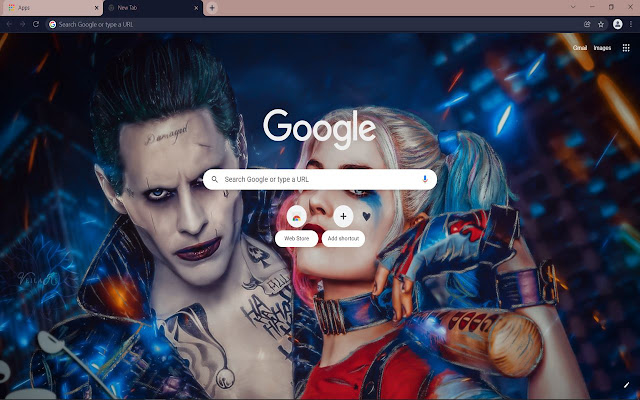The height and width of the screenshot is (400, 640).
Task: Open the Google apps grid
Action: 626,48
